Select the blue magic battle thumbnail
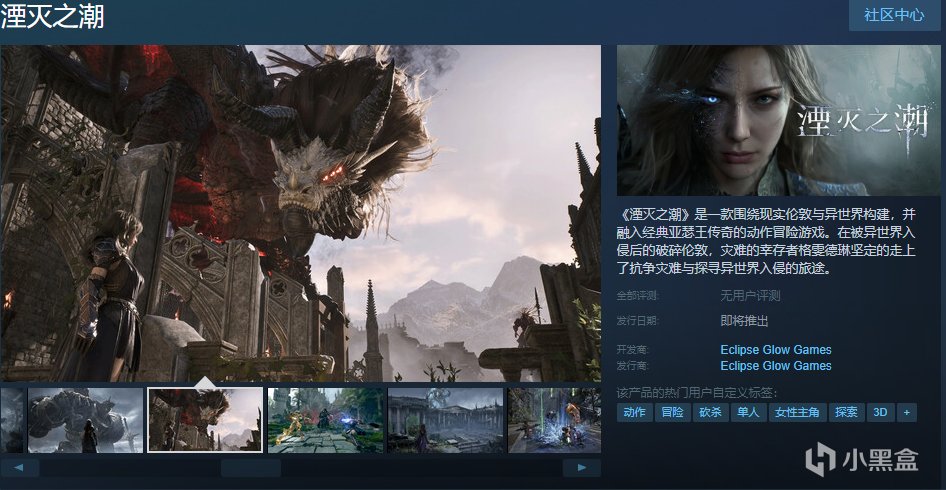Viewport: 946px width, 490px height. click(554, 420)
